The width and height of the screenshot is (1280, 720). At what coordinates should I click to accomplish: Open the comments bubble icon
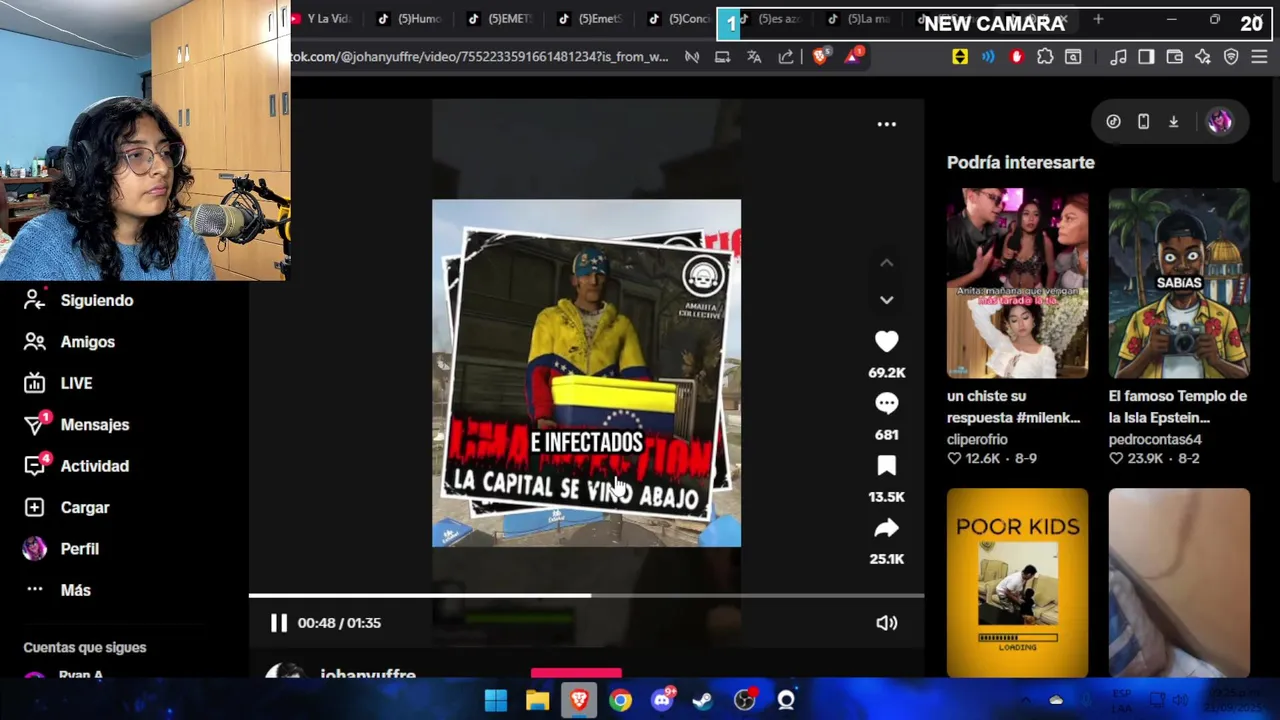(886, 403)
